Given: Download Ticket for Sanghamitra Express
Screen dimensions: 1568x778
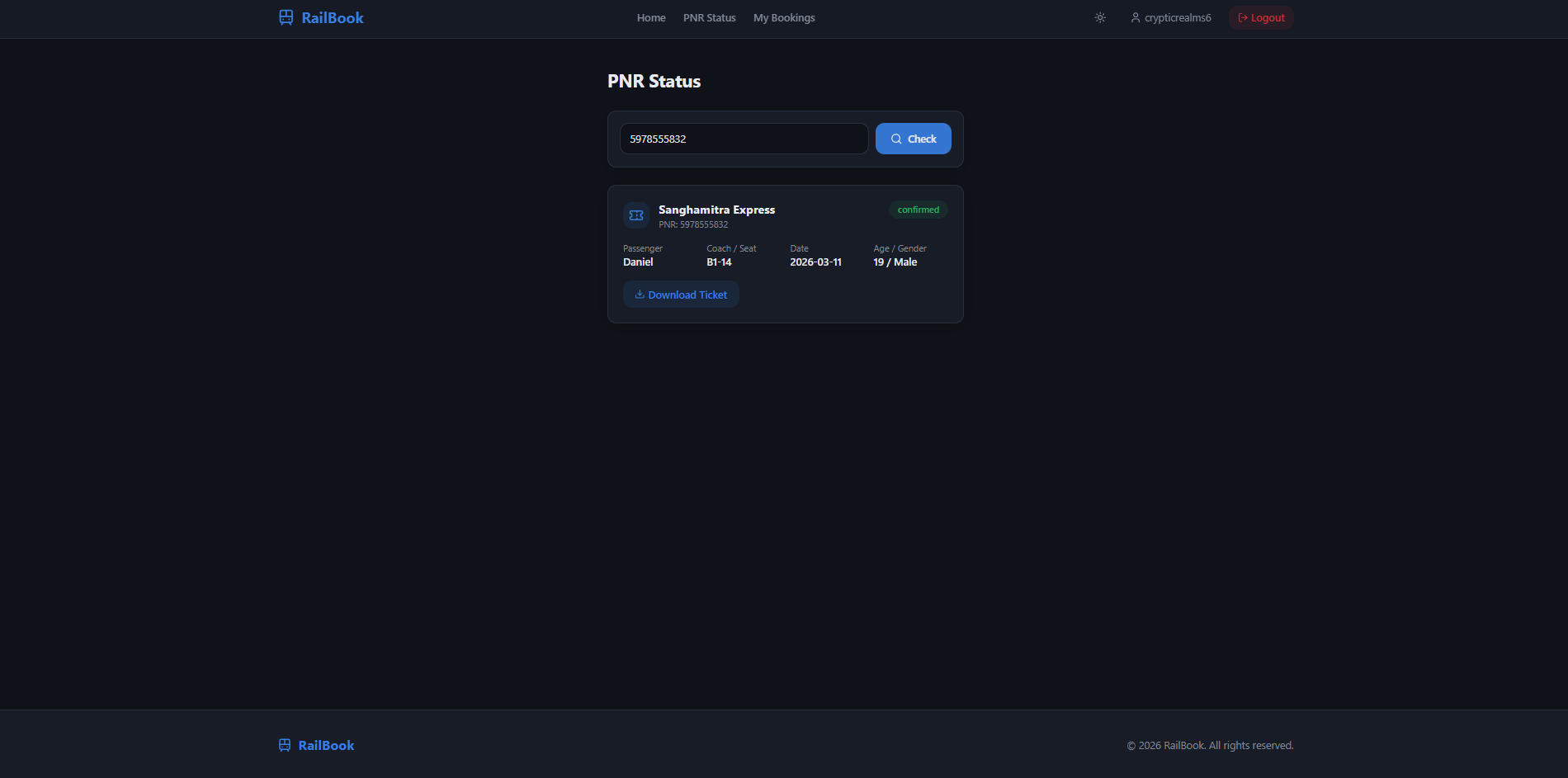Looking at the screenshot, I should pos(681,295).
